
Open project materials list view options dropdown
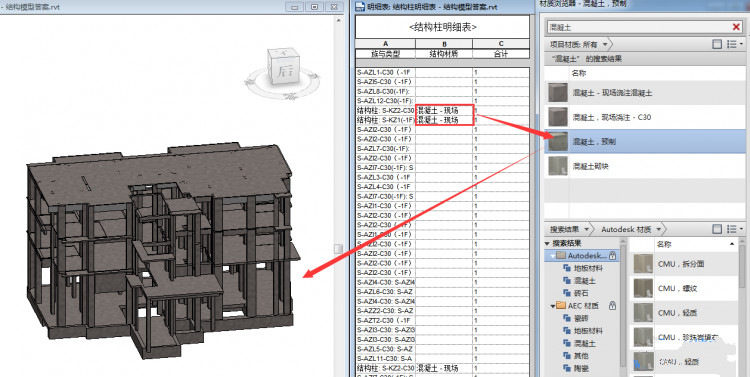click(735, 44)
